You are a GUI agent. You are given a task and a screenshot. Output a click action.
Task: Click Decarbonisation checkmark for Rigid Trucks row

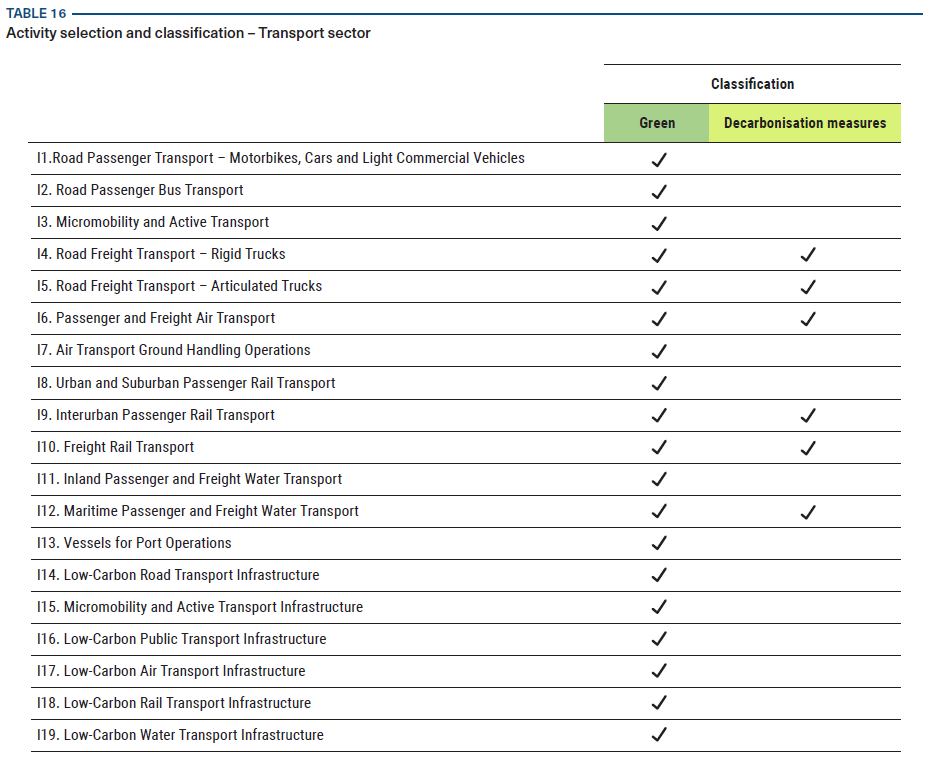tap(808, 255)
